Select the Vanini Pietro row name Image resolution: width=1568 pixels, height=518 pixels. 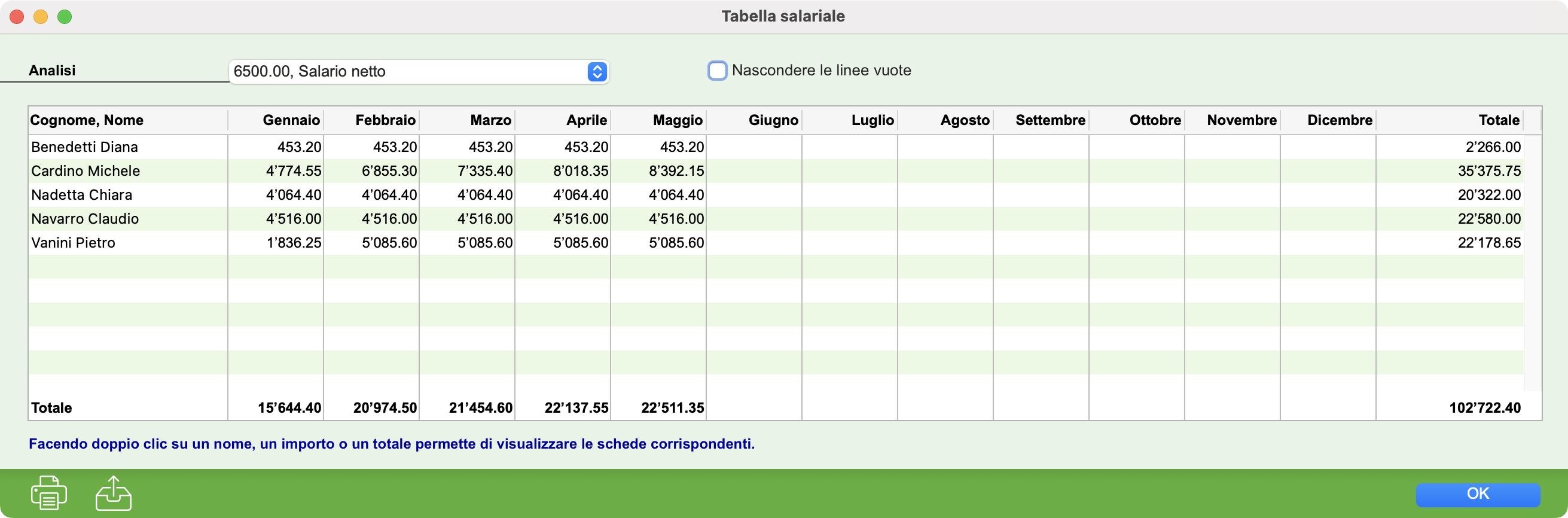[x=73, y=243]
